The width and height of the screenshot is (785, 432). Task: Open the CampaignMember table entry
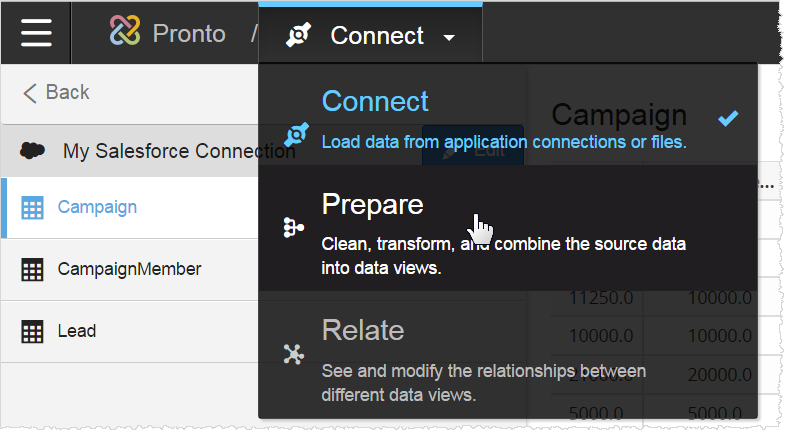point(129,269)
